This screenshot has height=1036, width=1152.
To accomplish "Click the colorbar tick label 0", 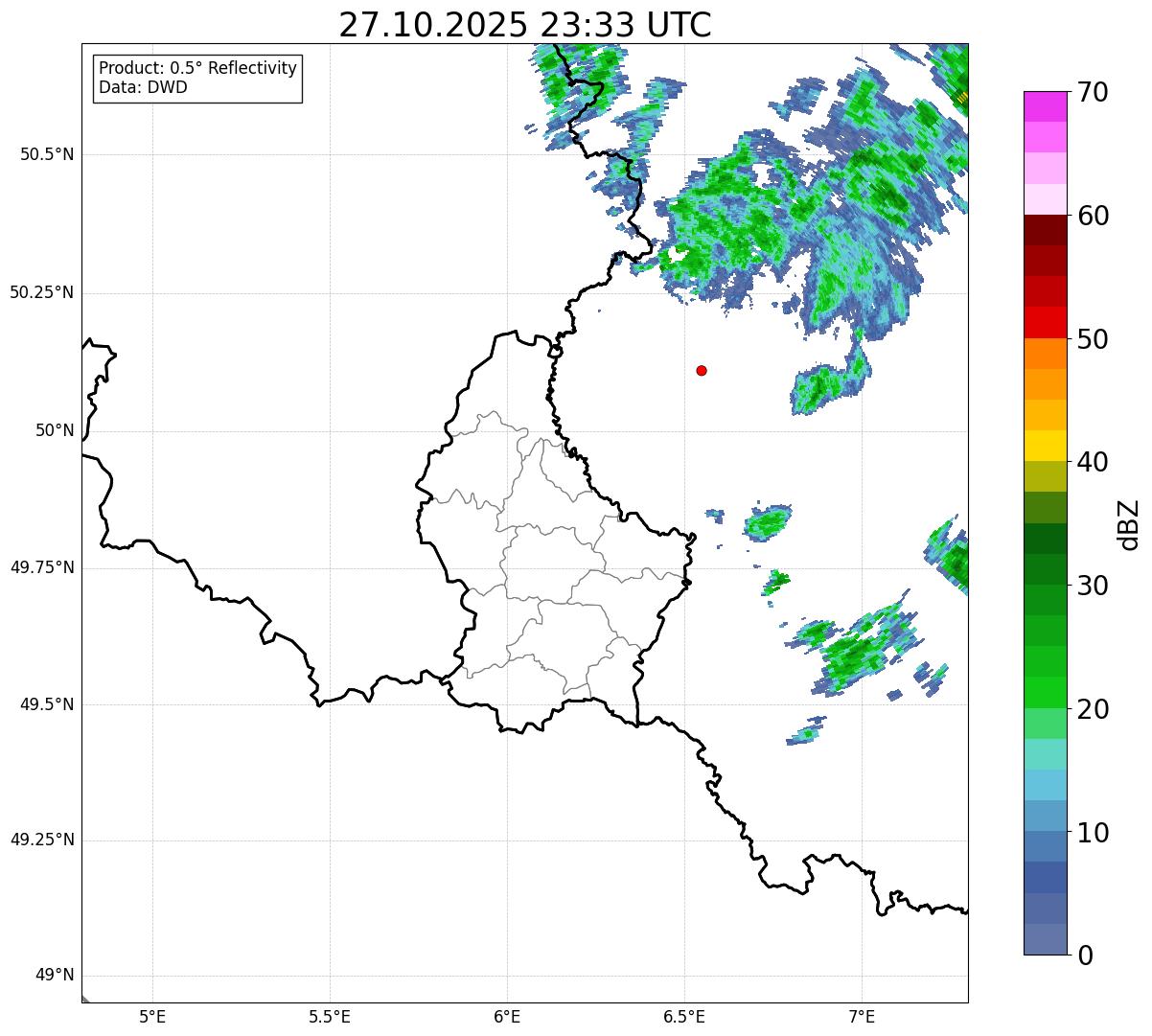I will 1085,955.
